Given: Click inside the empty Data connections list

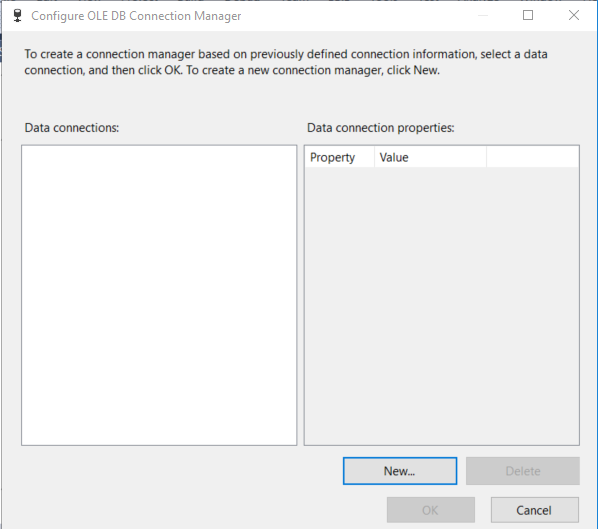Looking at the screenshot, I should click(x=159, y=295).
